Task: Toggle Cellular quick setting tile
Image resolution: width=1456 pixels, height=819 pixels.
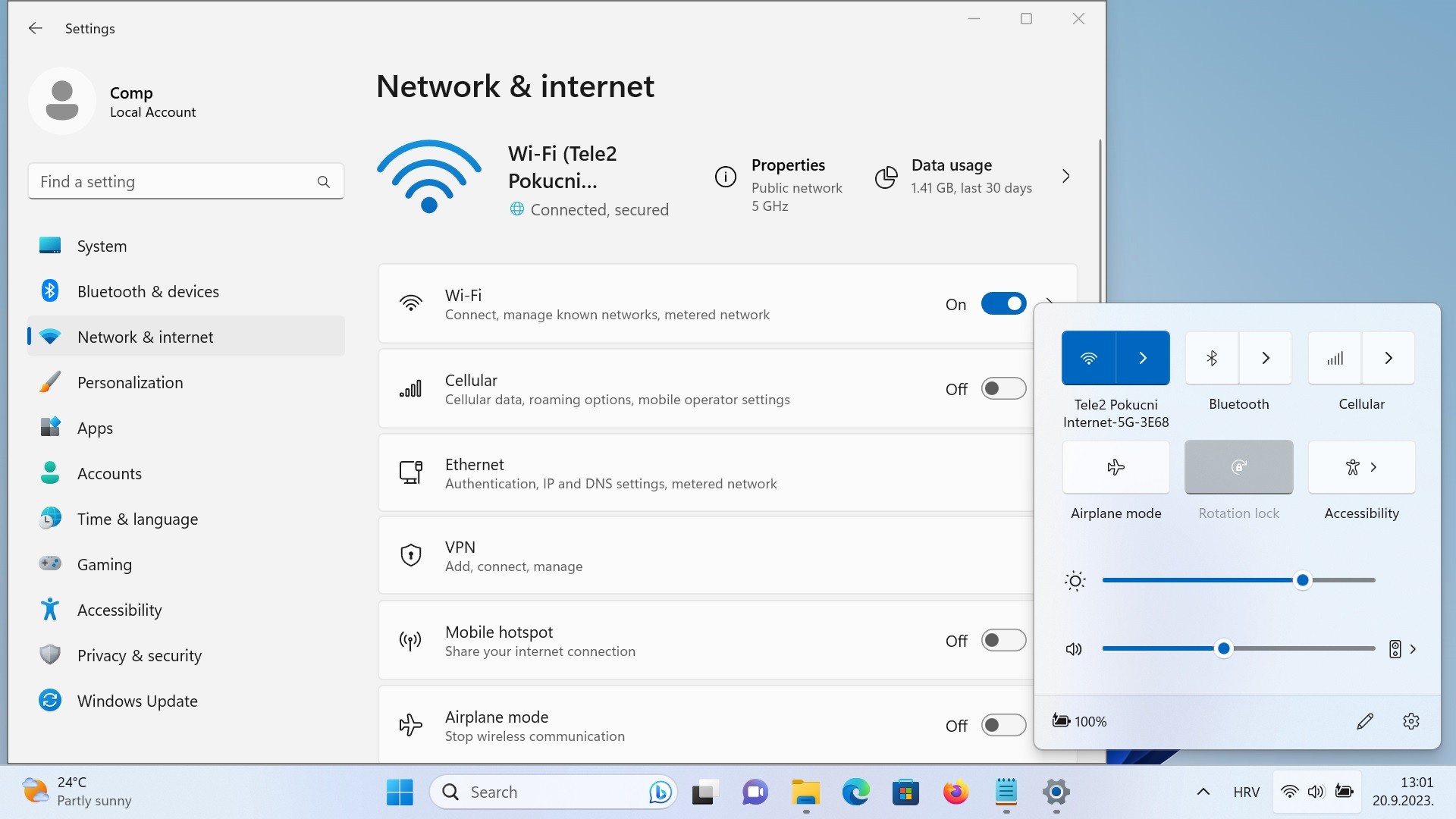Action: click(1335, 358)
